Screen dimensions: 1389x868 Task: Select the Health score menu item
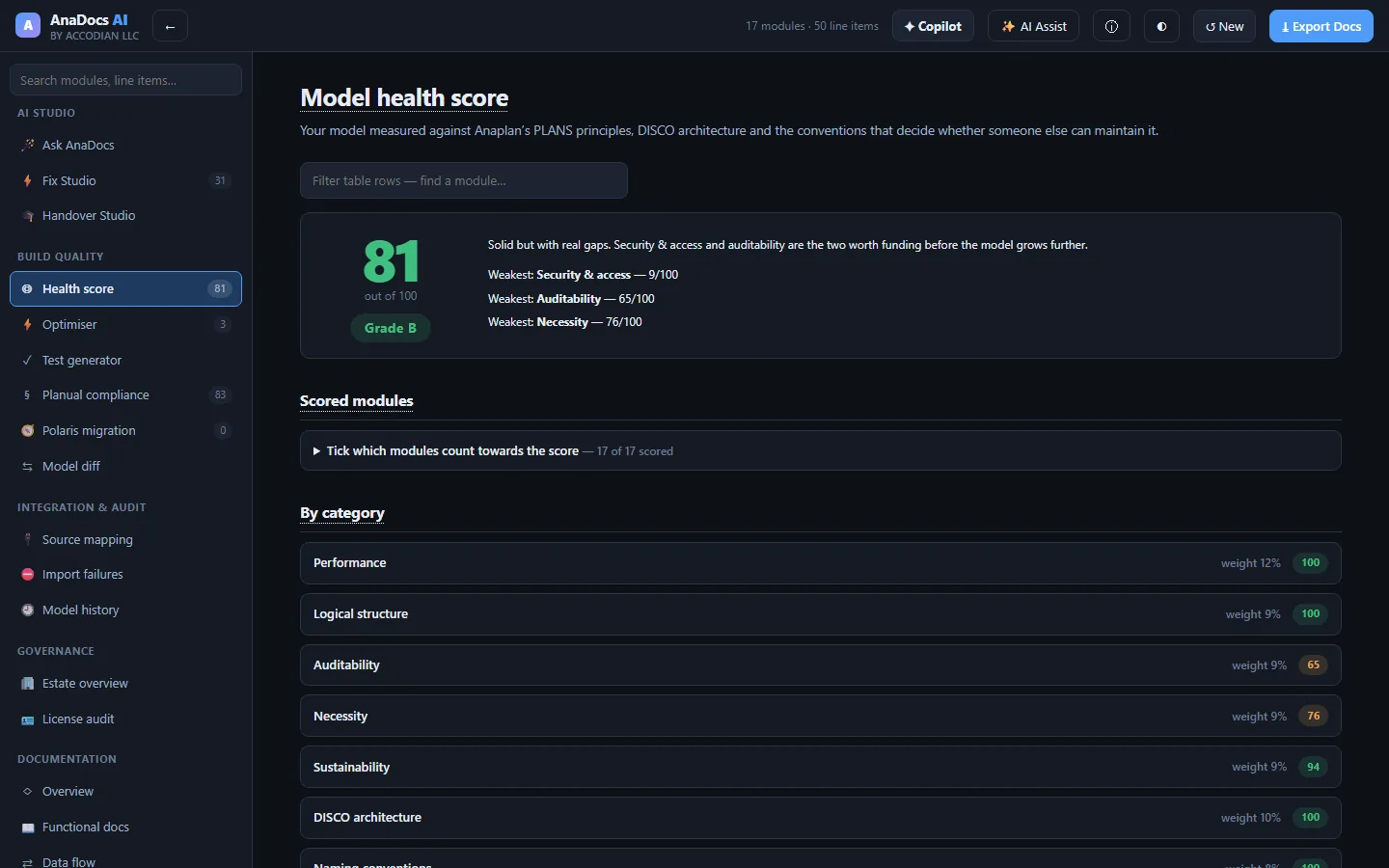125,288
